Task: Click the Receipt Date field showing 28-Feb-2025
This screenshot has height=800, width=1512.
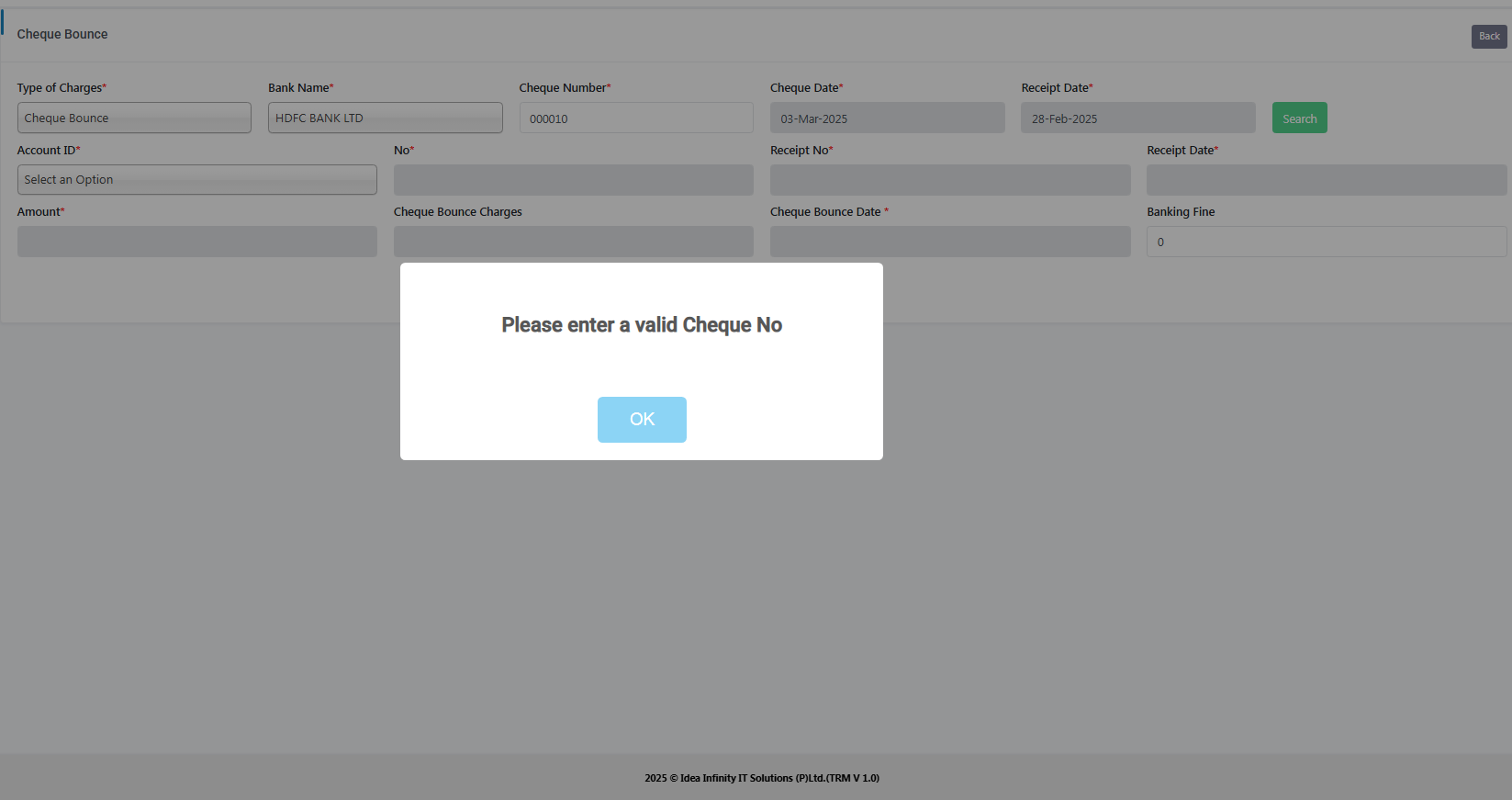Action: coord(1138,118)
